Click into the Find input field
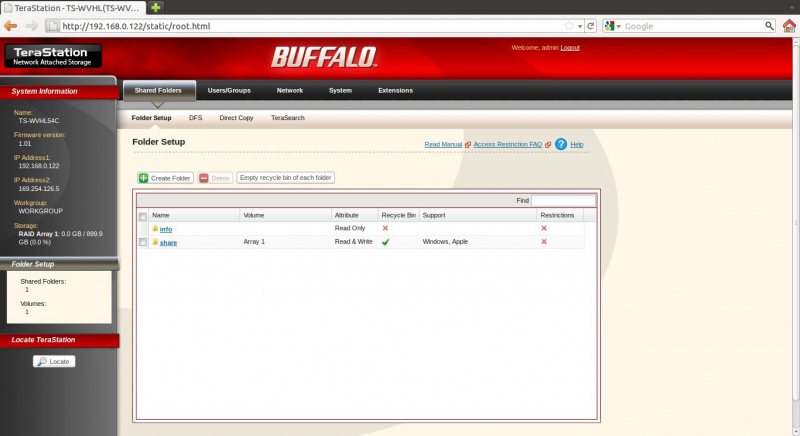The height and width of the screenshot is (436, 800). pyautogui.click(x=563, y=200)
